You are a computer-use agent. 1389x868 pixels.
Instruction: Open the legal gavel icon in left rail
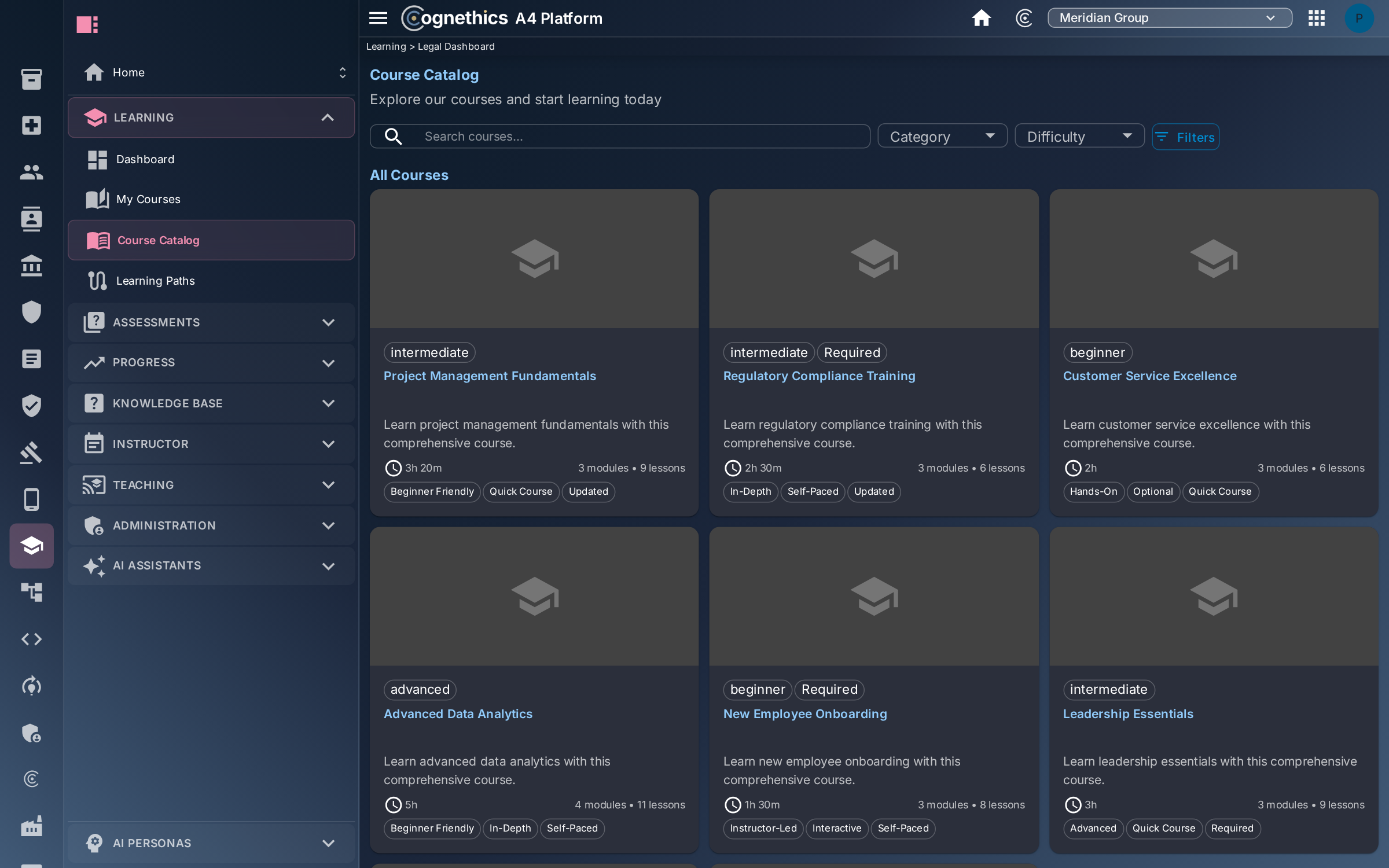(31, 453)
